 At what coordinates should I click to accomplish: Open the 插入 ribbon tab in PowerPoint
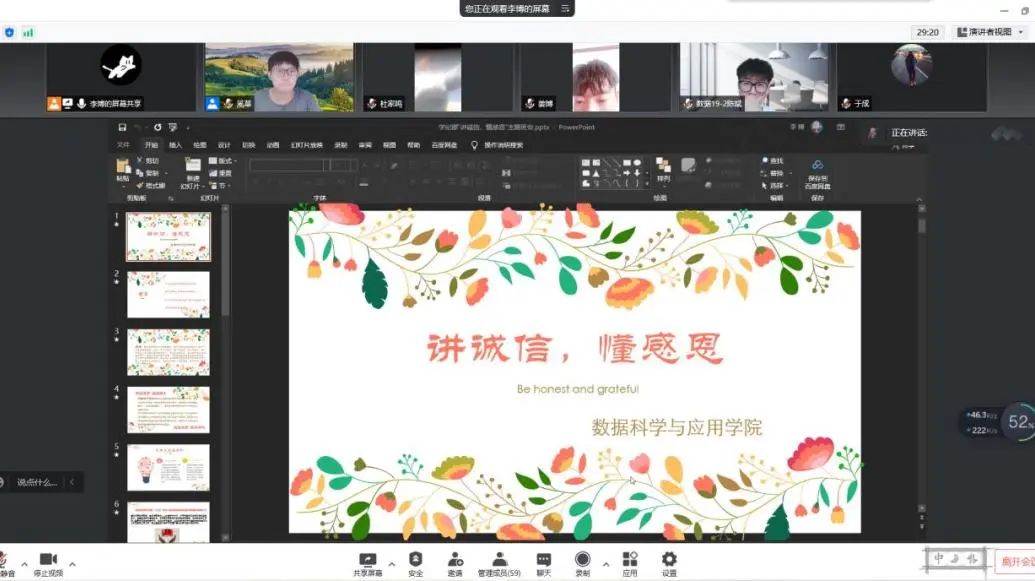tap(176, 145)
